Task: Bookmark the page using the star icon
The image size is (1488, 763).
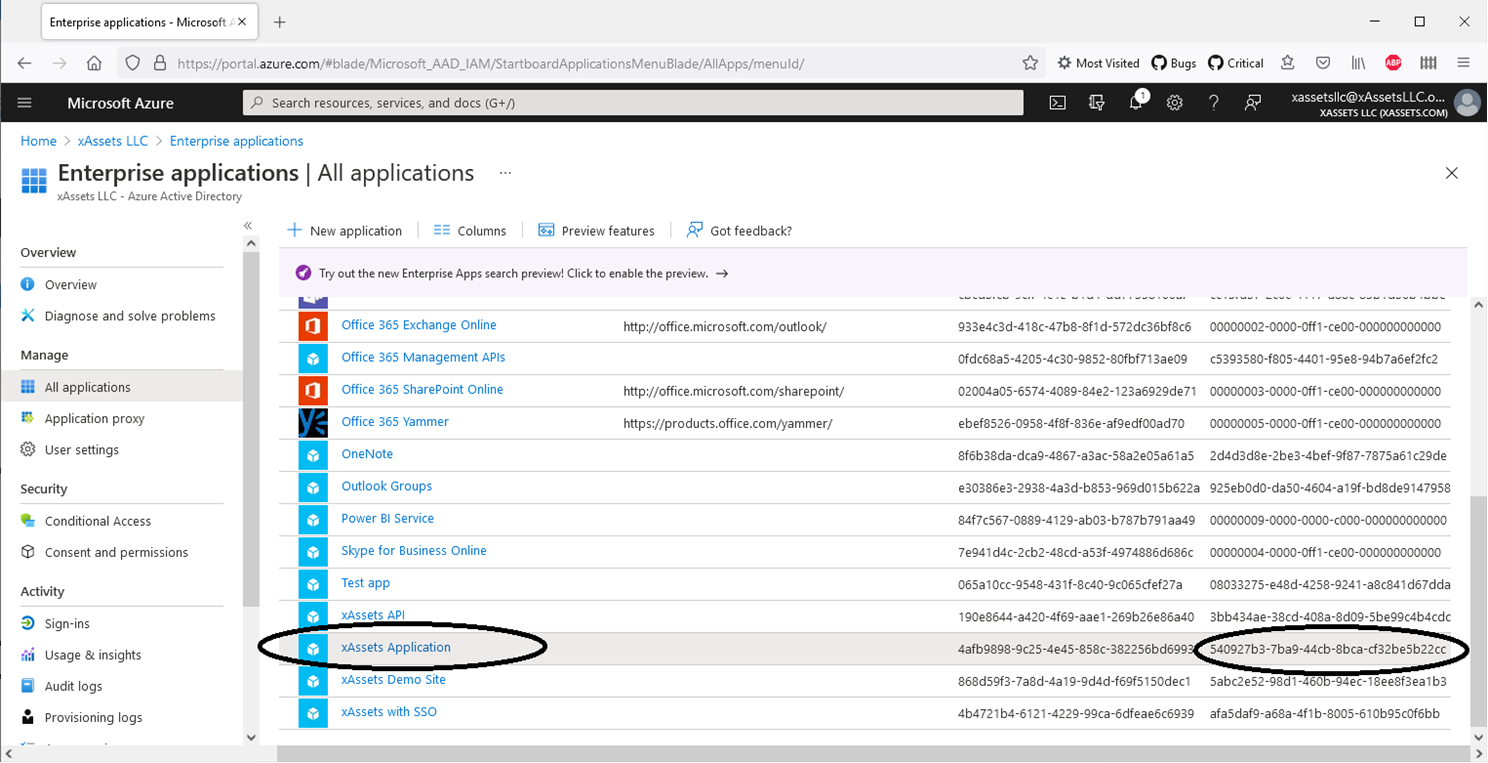Action: click(1030, 62)
